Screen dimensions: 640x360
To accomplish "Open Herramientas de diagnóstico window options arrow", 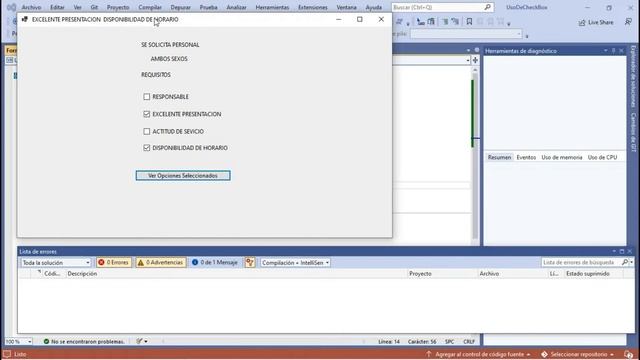I will [x=606, y=51].
